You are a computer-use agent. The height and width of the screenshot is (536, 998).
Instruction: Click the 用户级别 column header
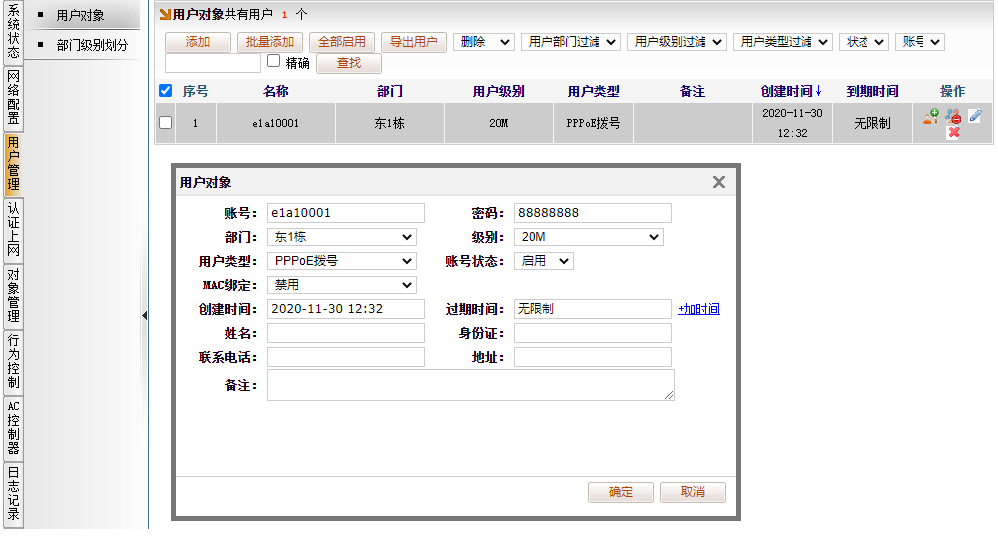[x=498, y=91]
